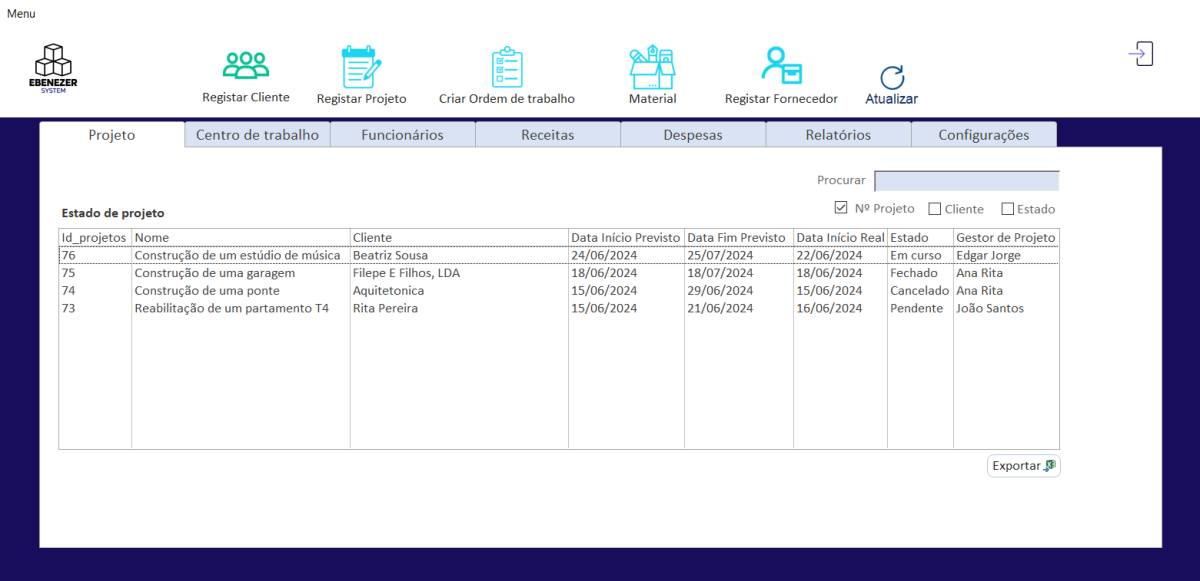The image size is (1200, 581).
Task: Open the Criar Ordem de trabalho clipboard icon
Action: pos(506,67)
